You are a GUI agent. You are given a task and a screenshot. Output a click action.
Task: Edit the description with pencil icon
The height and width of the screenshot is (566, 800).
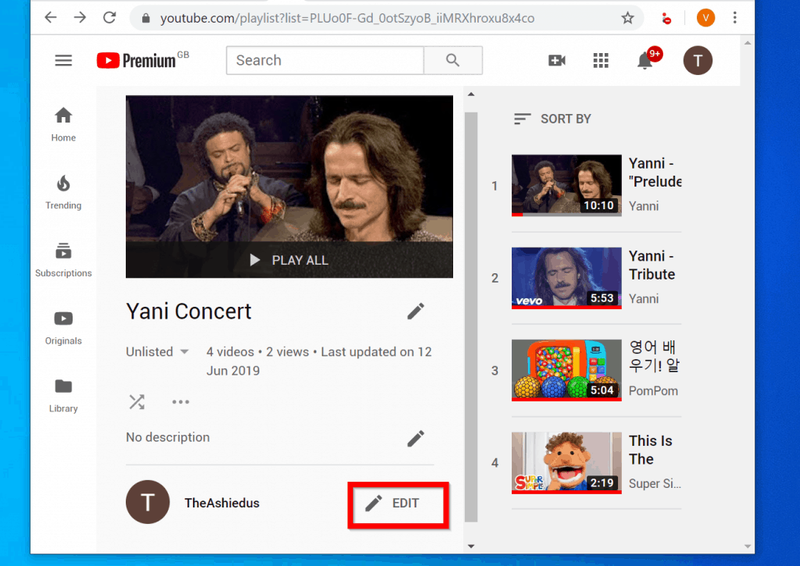tap(415, 438)
